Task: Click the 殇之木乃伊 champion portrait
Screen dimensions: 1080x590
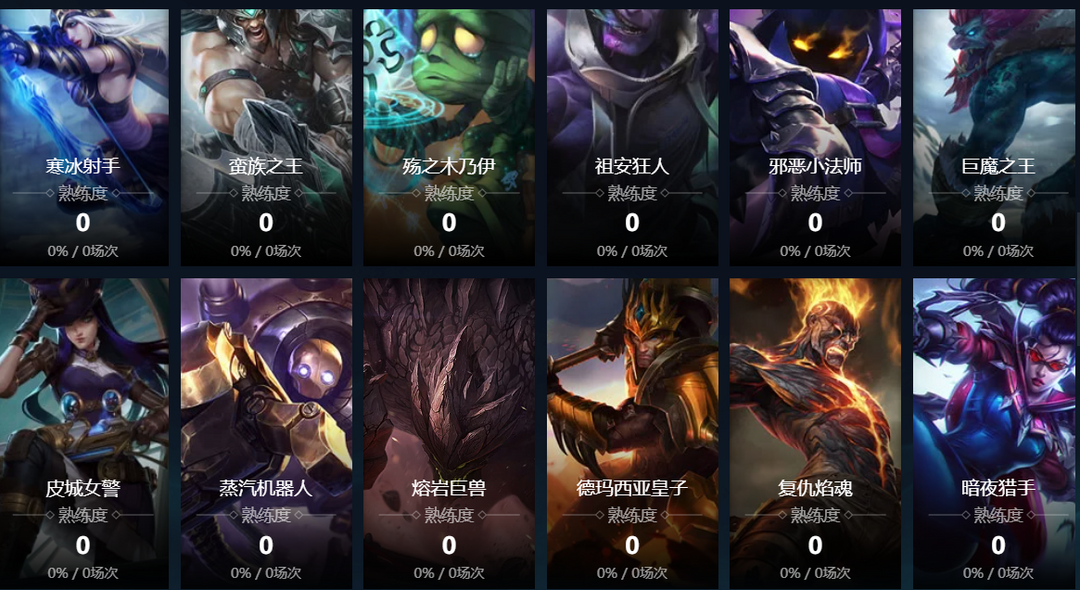Action: [449, 137]
